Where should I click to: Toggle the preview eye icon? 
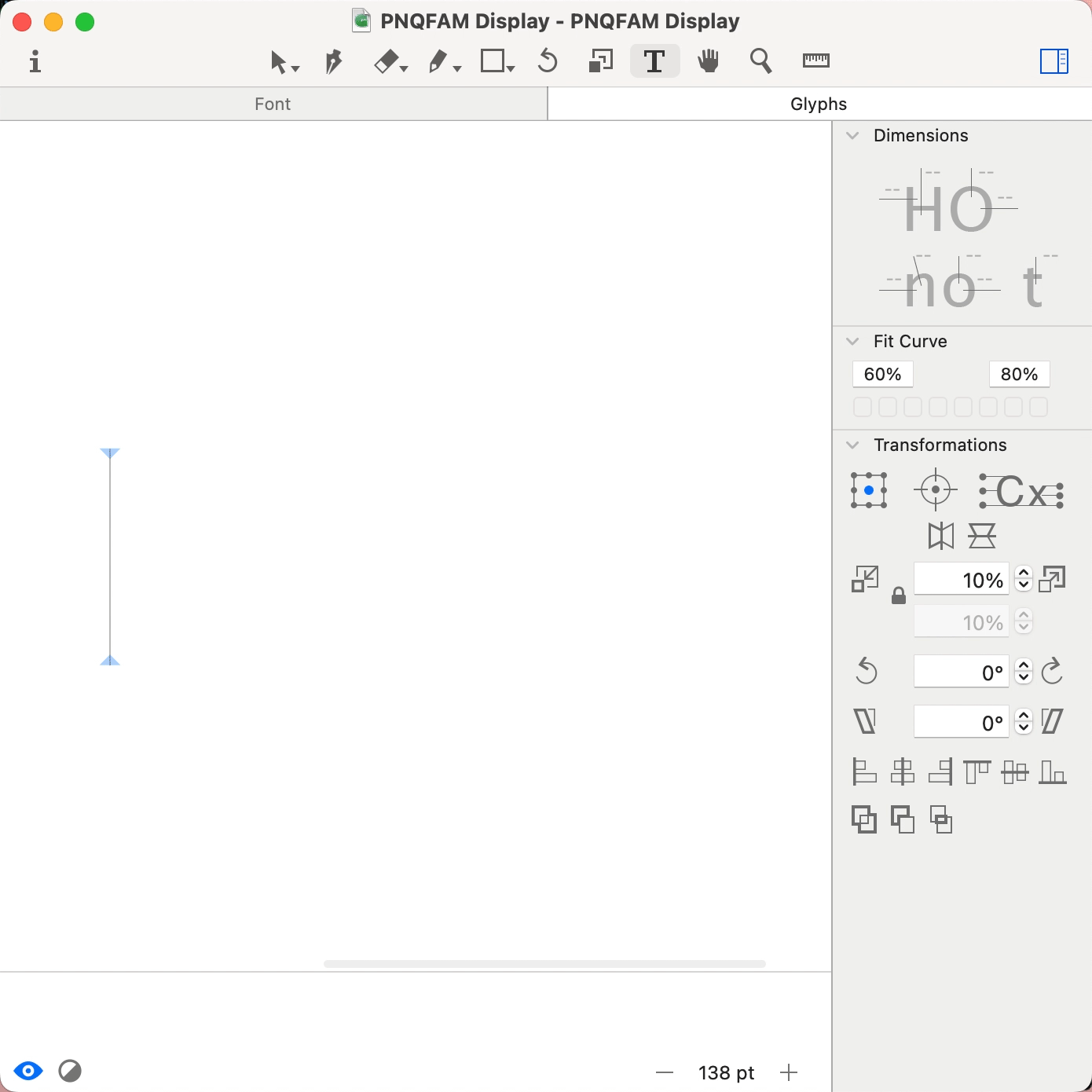[28, 1071]
